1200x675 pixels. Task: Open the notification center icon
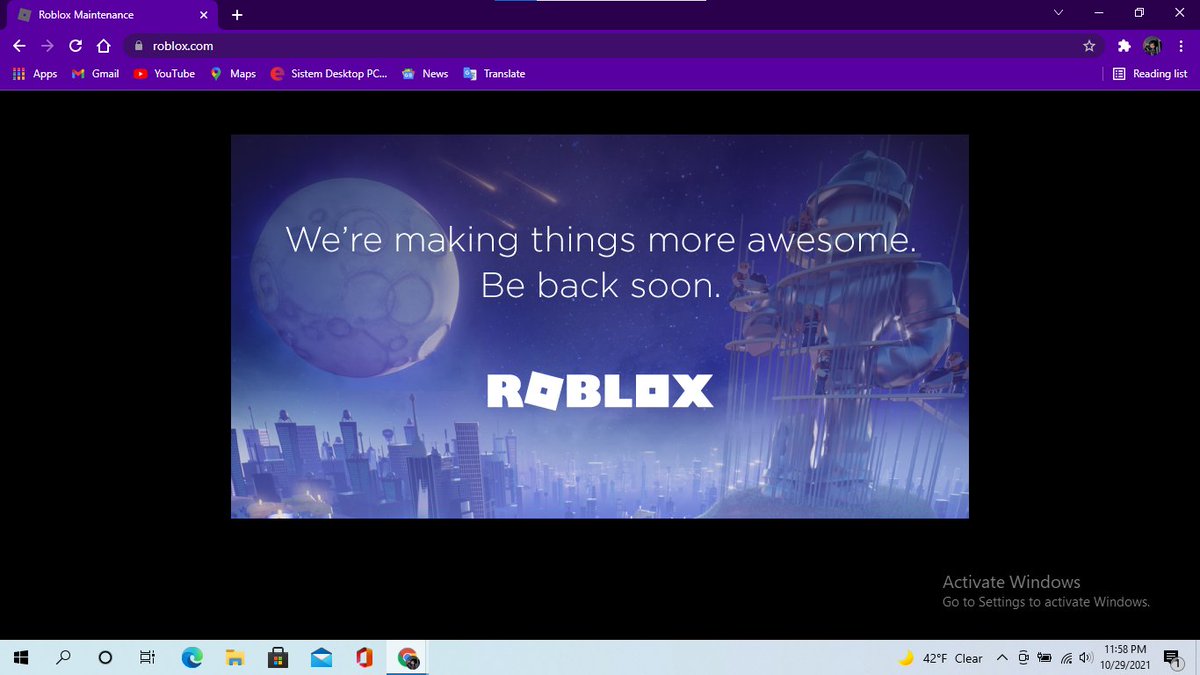[1173, 658]
